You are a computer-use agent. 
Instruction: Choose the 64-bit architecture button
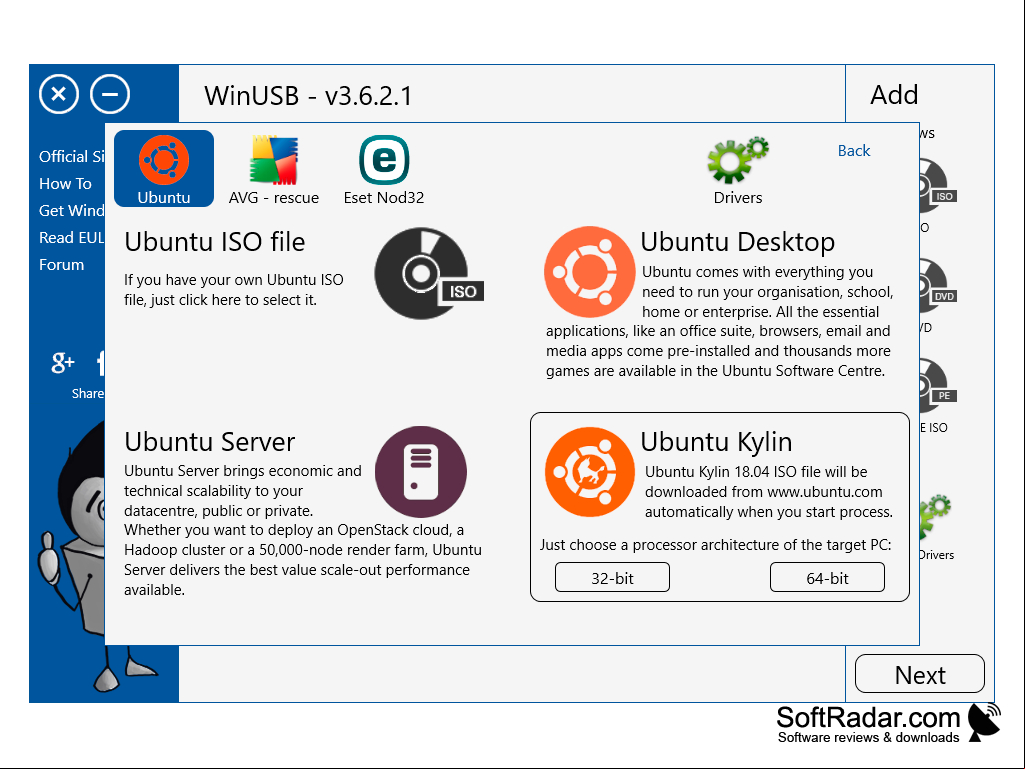coord(828,577)
